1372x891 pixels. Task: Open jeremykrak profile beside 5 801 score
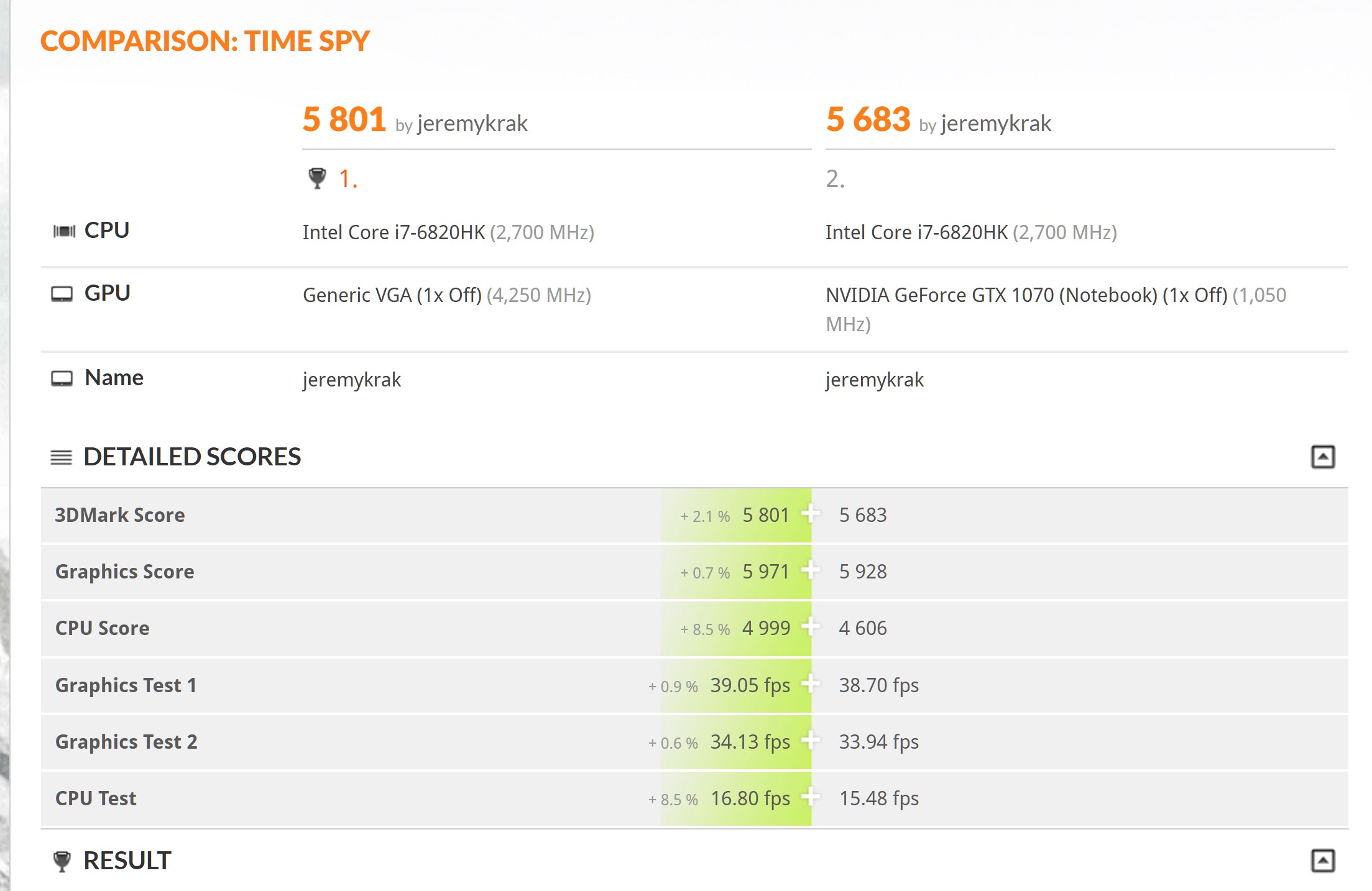[472, 124]
